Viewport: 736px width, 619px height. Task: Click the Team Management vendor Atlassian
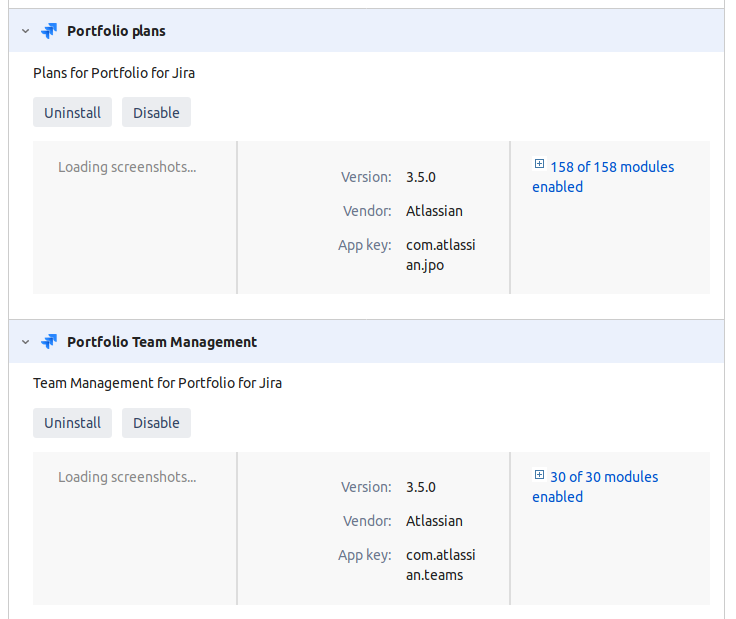click(x=434, y=521)
